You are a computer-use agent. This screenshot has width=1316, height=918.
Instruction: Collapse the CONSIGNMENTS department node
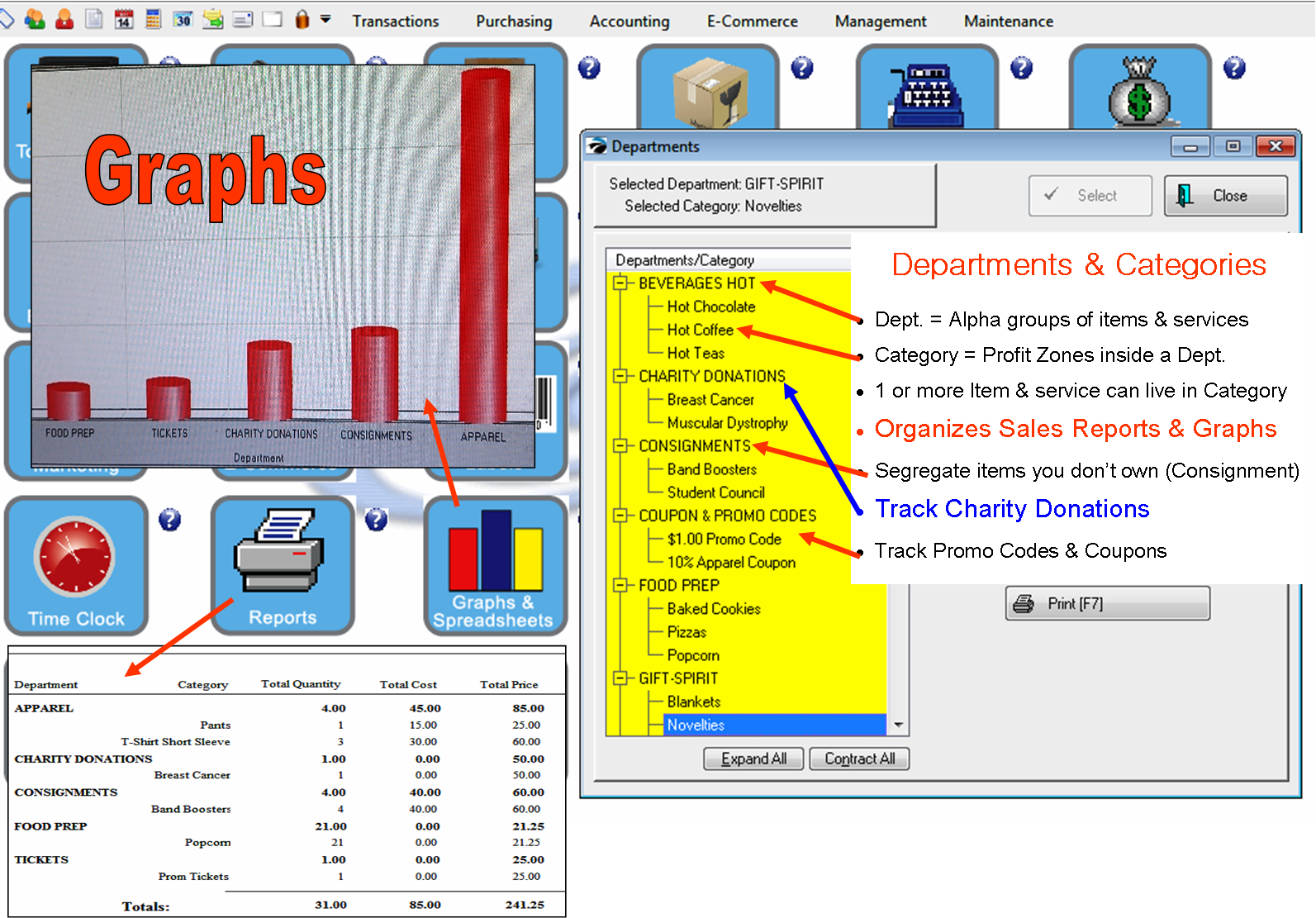tap(620, 446)
